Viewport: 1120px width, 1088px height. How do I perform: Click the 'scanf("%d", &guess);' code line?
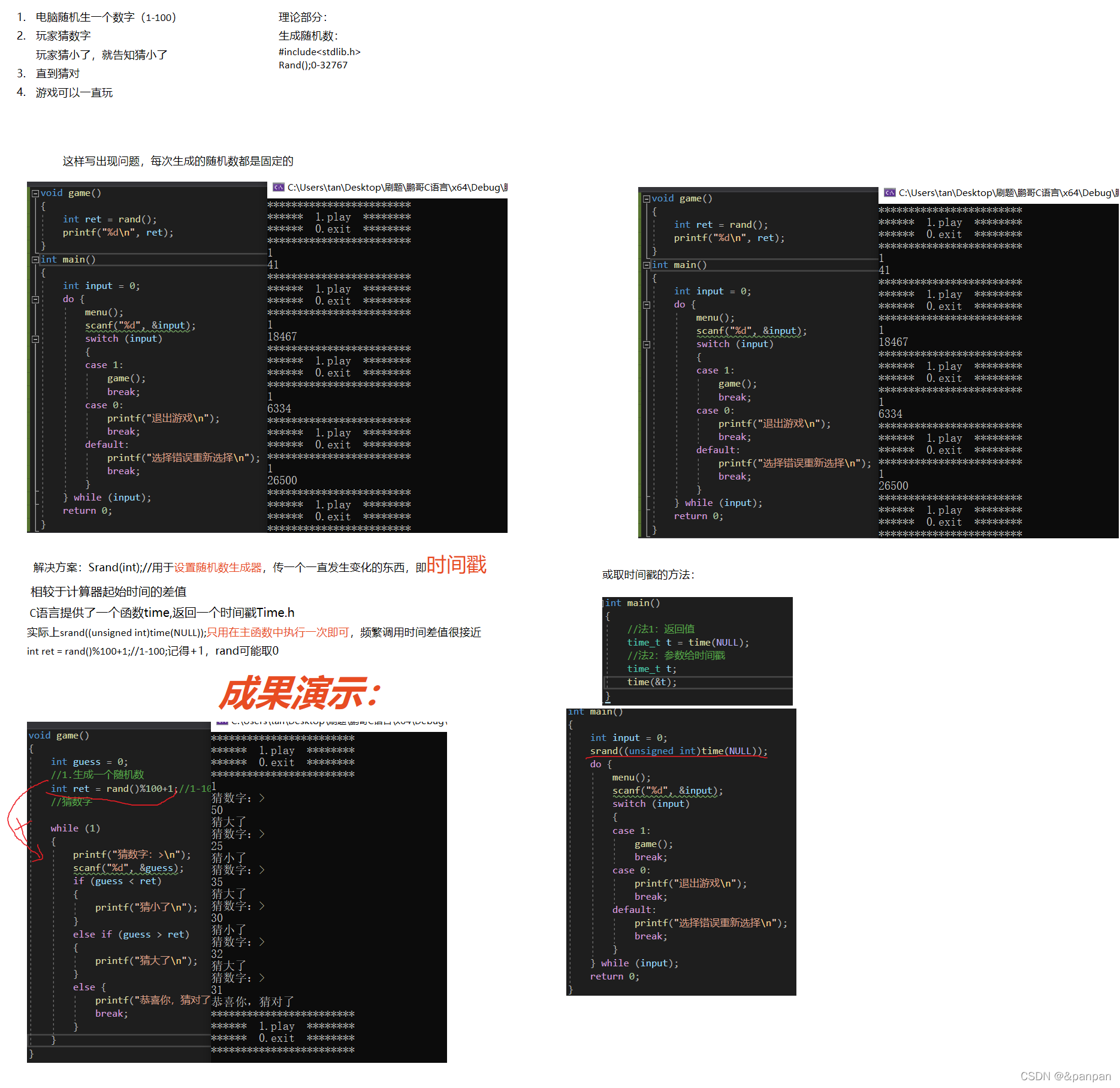coord(128,868)
